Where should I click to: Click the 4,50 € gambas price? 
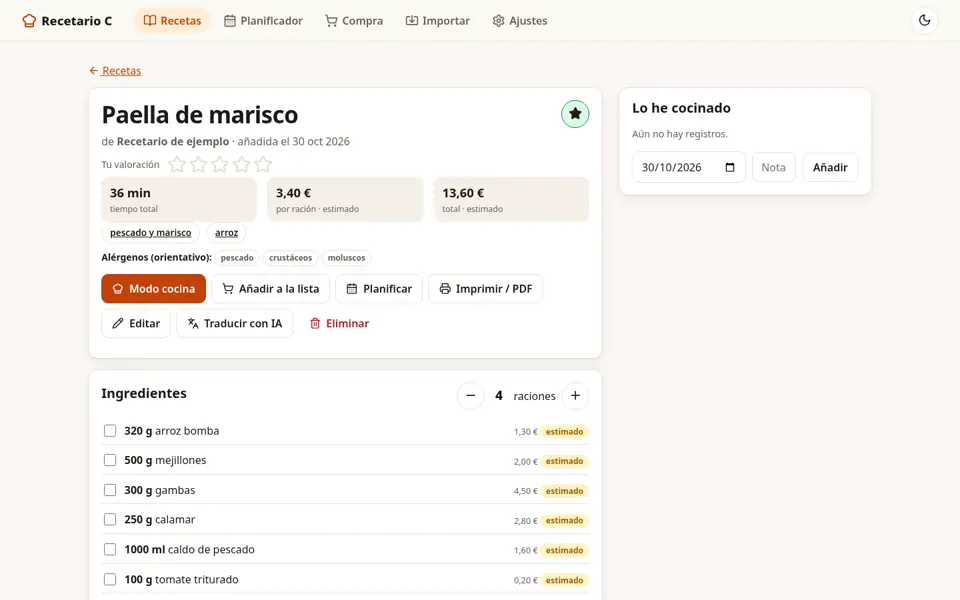coord(525,491)
